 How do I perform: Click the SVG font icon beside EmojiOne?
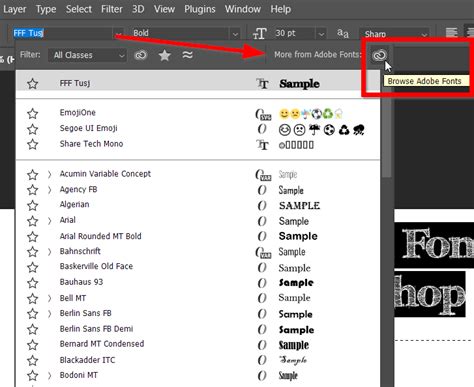[x=263, y=114]
